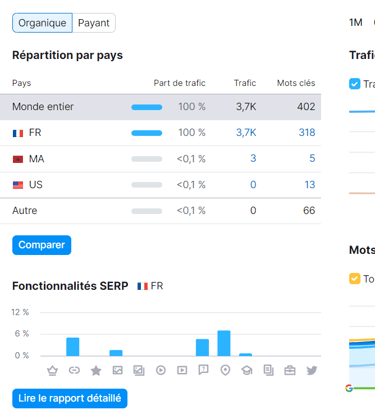This screenshot has width=375, height=419.
Task: Click the Trafic column header
Action: tap(245, 83)
